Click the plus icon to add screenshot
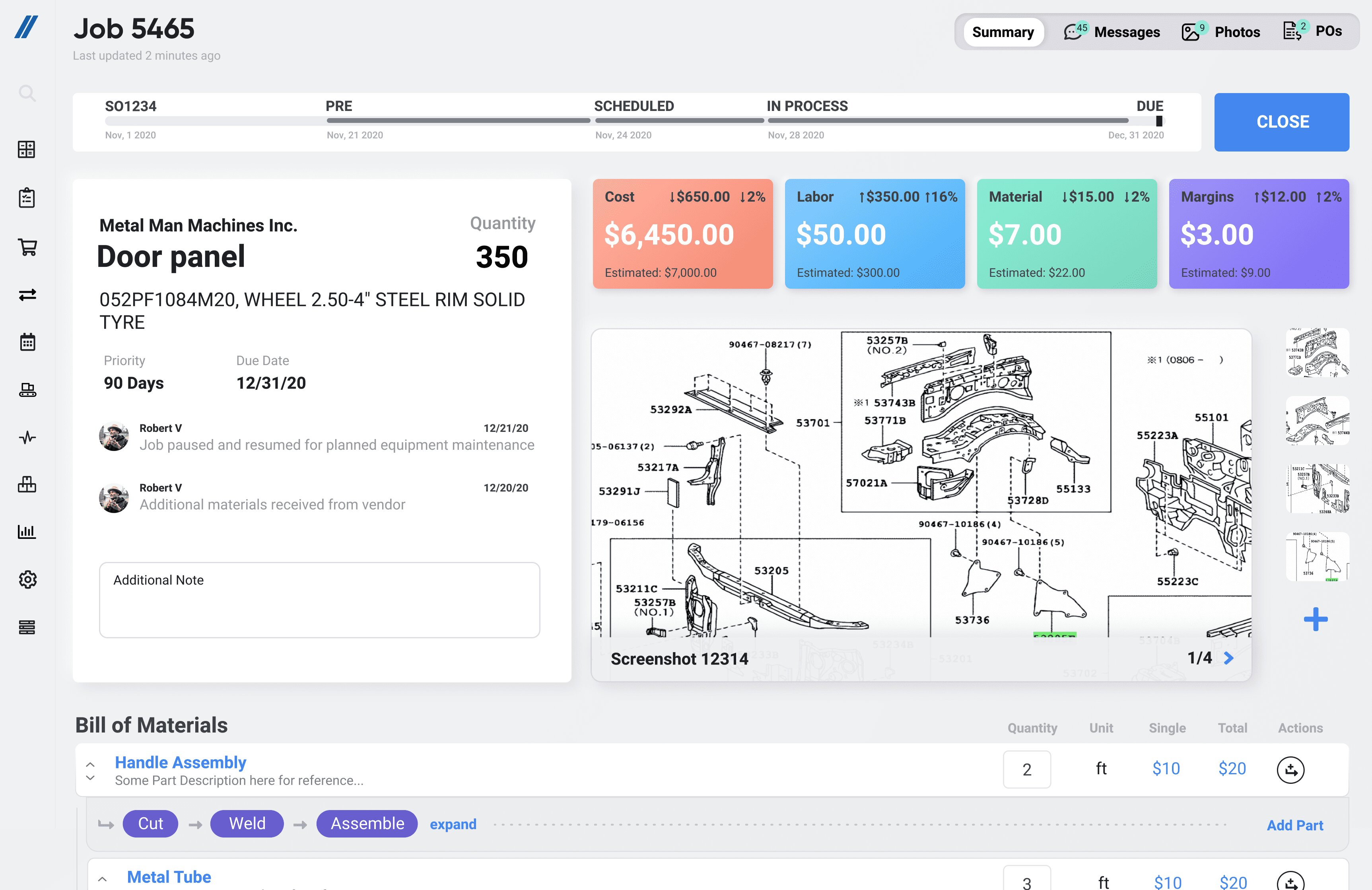 point(1316,620)
